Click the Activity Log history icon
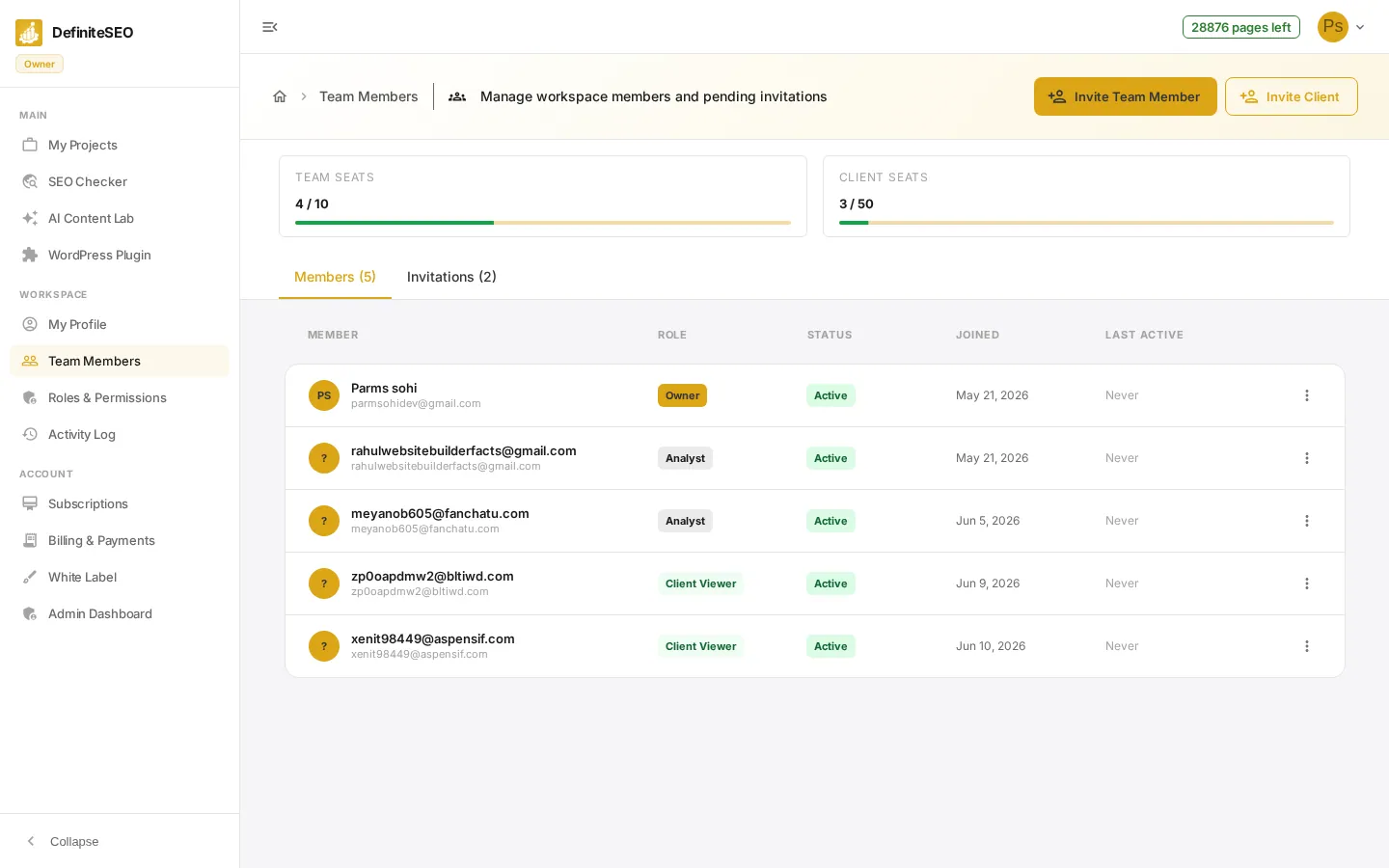Screen dimensions: 1389x868 click(30, 434)
